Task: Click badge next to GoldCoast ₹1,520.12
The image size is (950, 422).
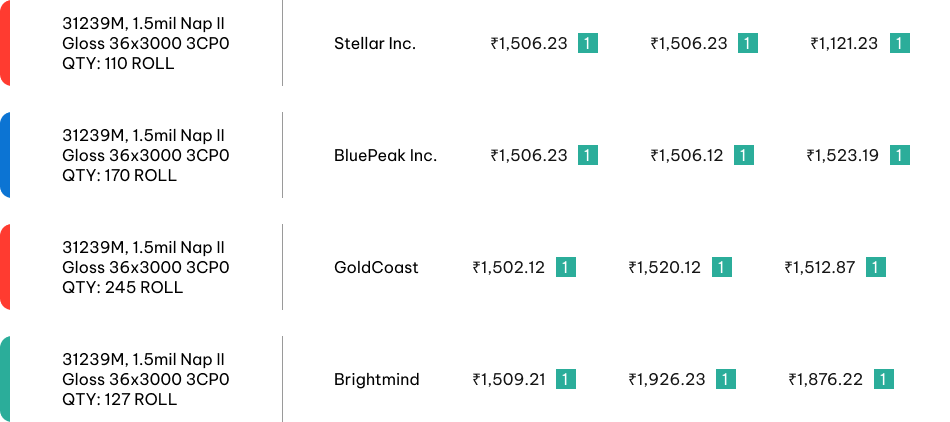Action: pyautogui.click(x=721, y=267)
